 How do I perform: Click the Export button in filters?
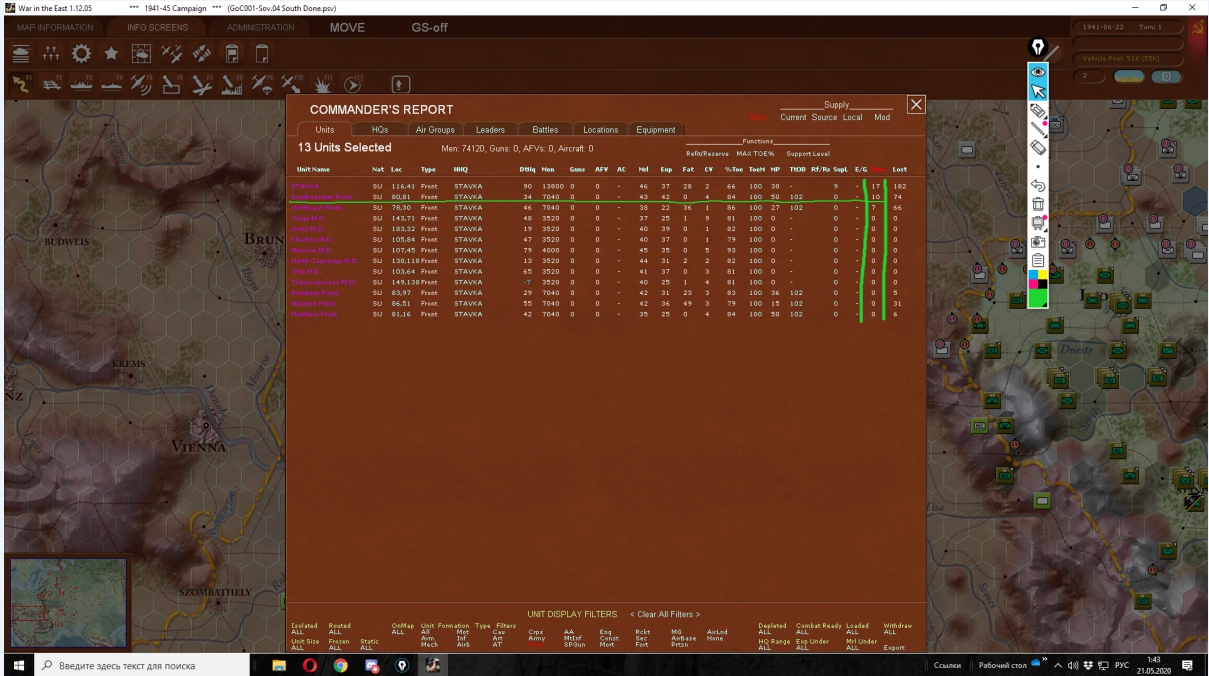click(x=895, y=648)
